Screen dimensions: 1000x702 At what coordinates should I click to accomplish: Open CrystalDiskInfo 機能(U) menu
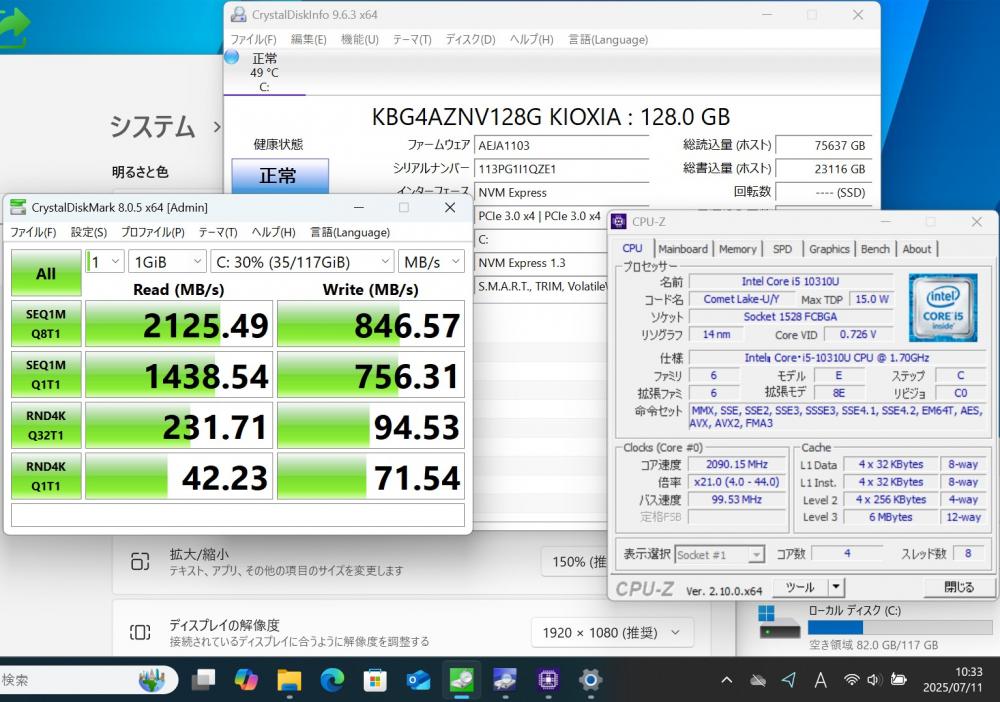(360, 40)
